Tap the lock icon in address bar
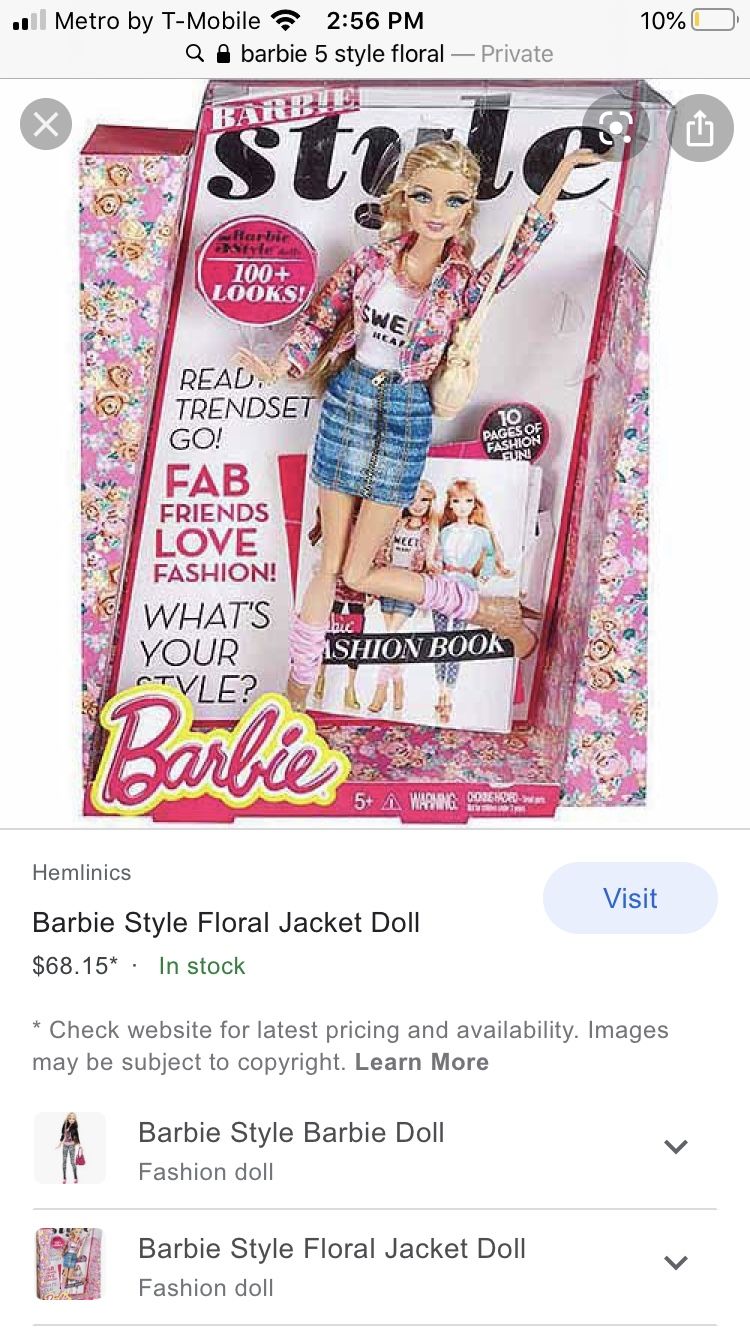Image resolution: width=750 pixels, height=1334 pixels. tap(223, 54)
